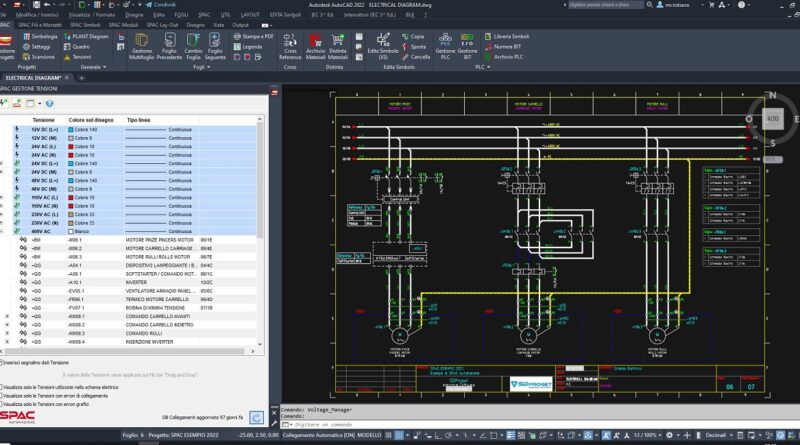Check 'Visualizza solo le Tensioni con errori grafici'
800x445 pixels.
coord(3,404)
